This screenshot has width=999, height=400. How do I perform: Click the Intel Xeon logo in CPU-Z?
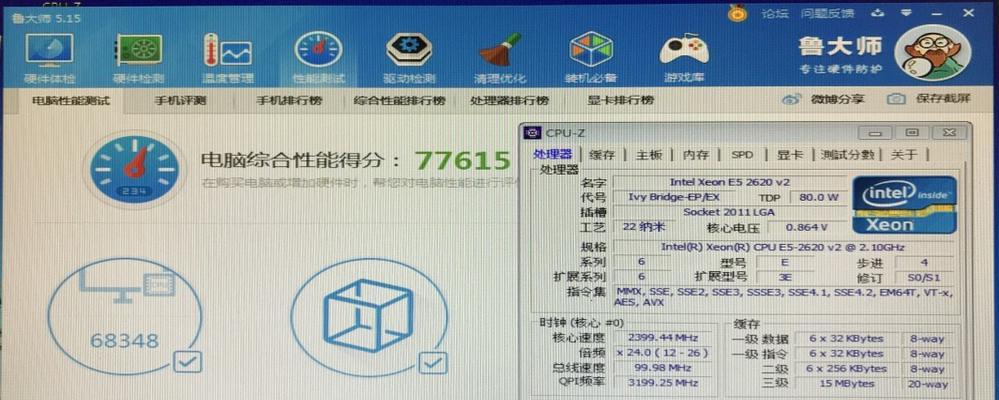905,204
